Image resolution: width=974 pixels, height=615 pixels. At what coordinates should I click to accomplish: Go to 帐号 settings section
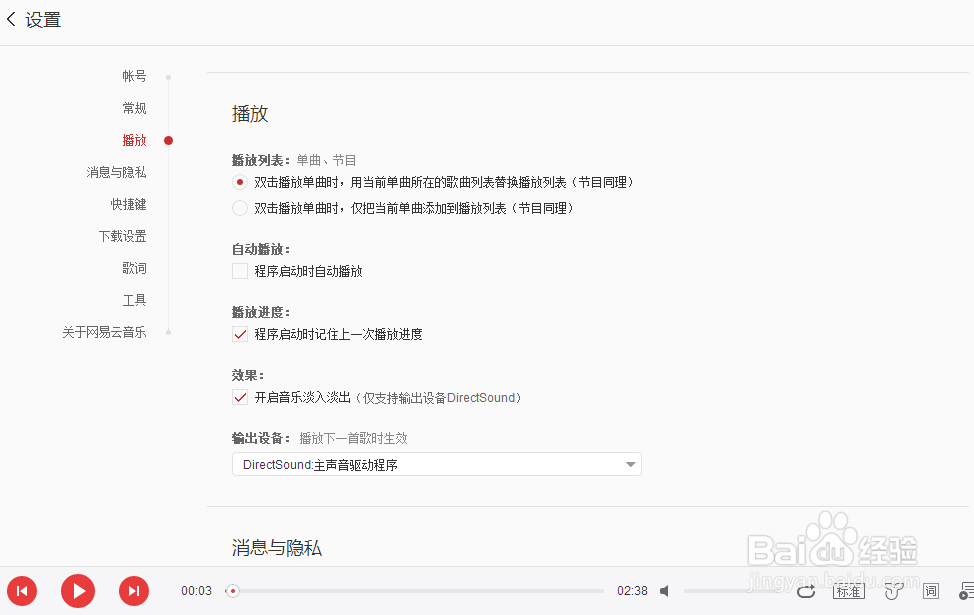(x=134, y=76)
